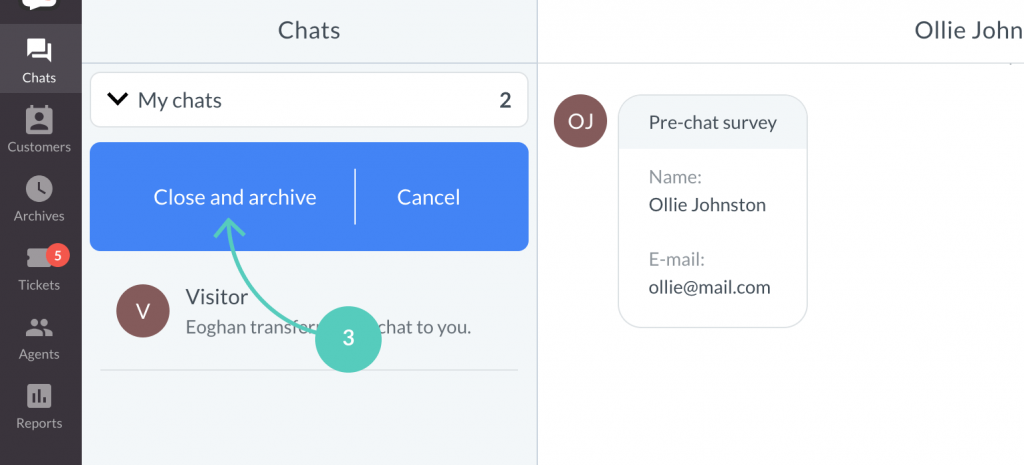Viewport: 1024px width, 465px height.
Task: Click the LiveChat logo at top of sidebar
Action: pos(39,5)
